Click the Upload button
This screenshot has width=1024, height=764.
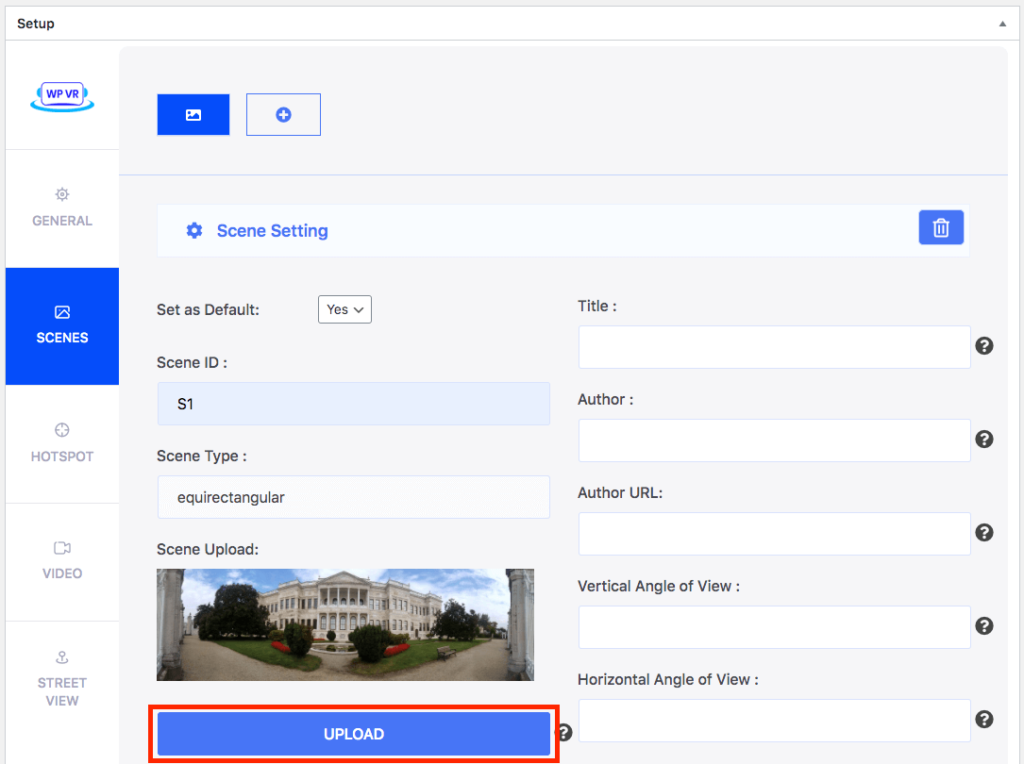coord(354,734)
